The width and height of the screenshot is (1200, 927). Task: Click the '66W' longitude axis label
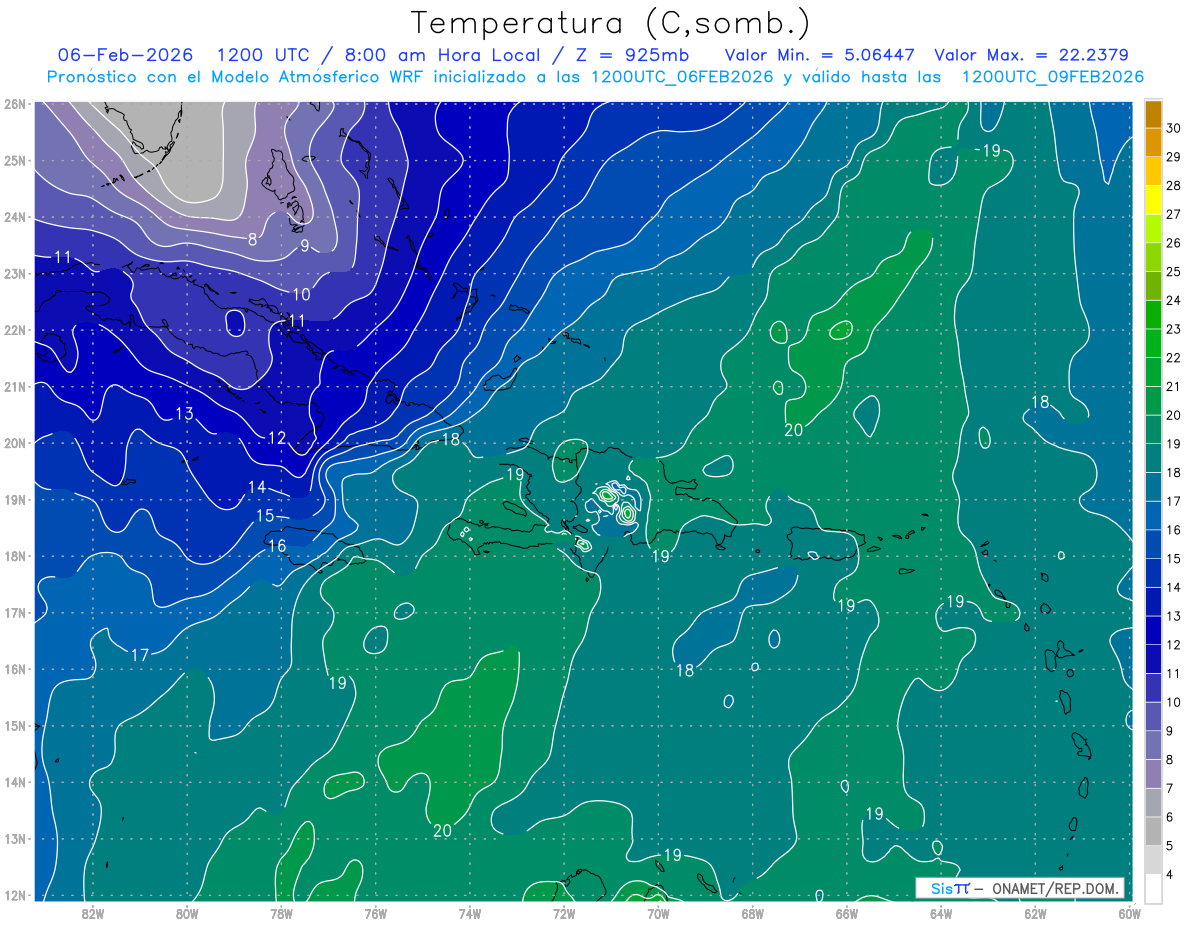(x=846, y=913)
